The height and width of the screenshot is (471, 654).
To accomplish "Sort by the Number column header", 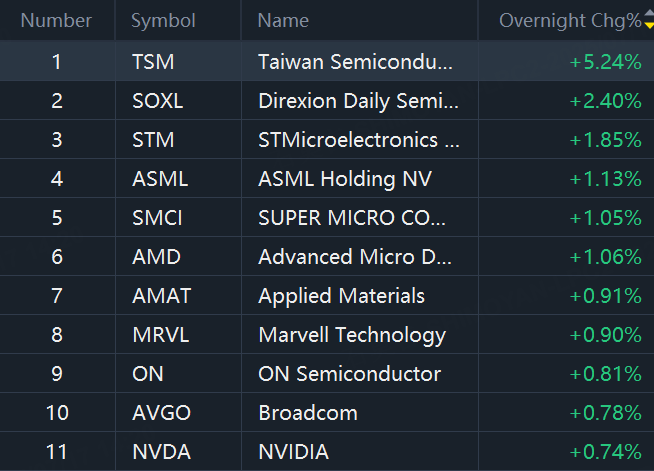I will (x=56, y=20).
